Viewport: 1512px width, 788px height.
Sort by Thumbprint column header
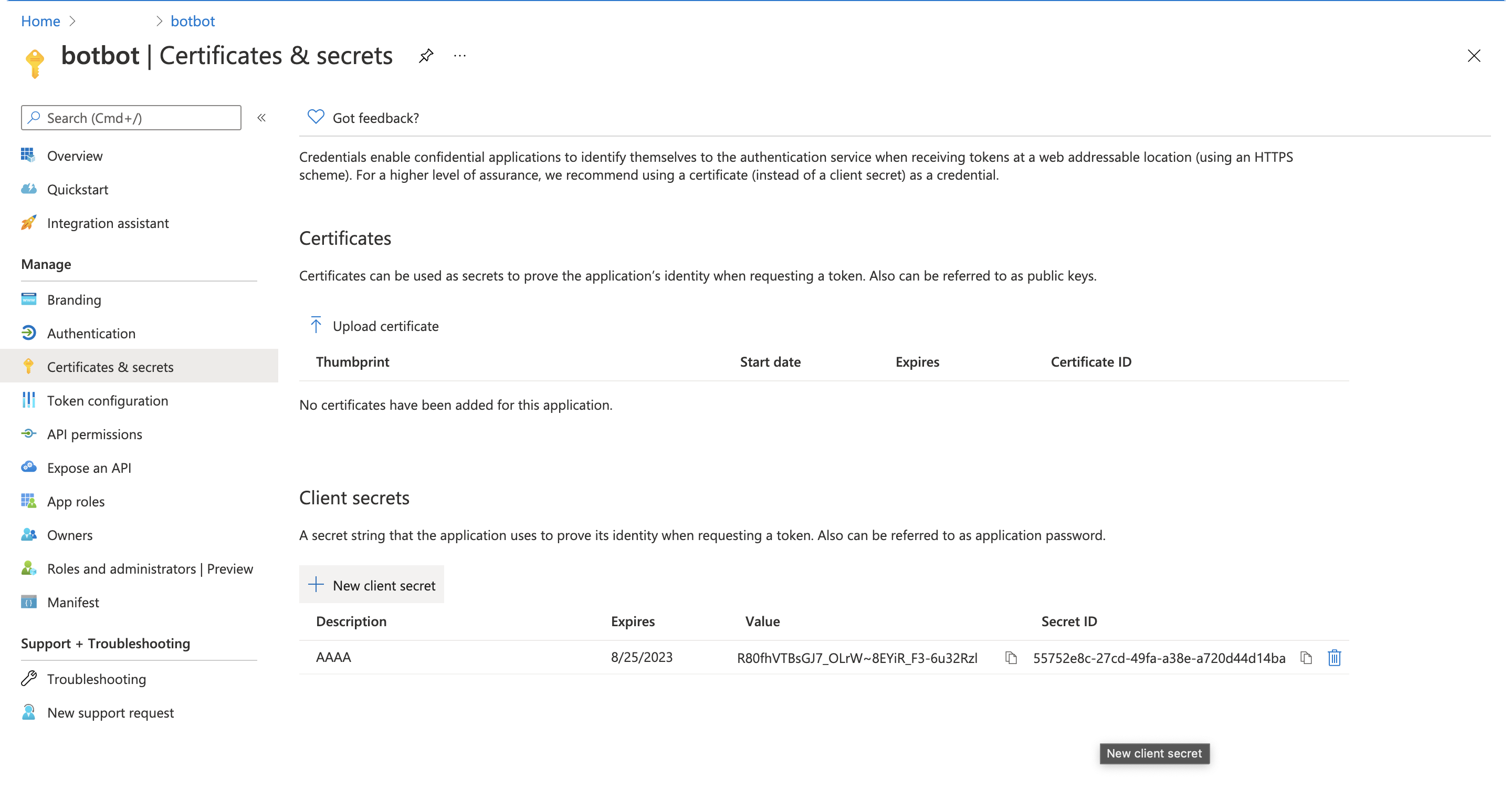click(353, 362)
